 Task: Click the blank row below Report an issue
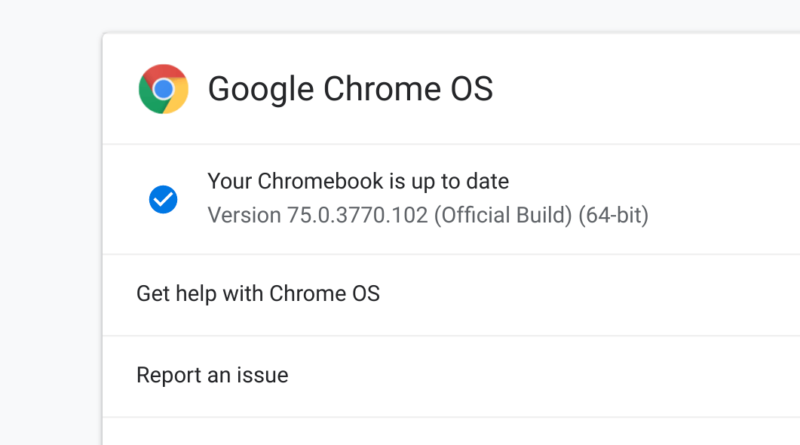coord(450,432)
